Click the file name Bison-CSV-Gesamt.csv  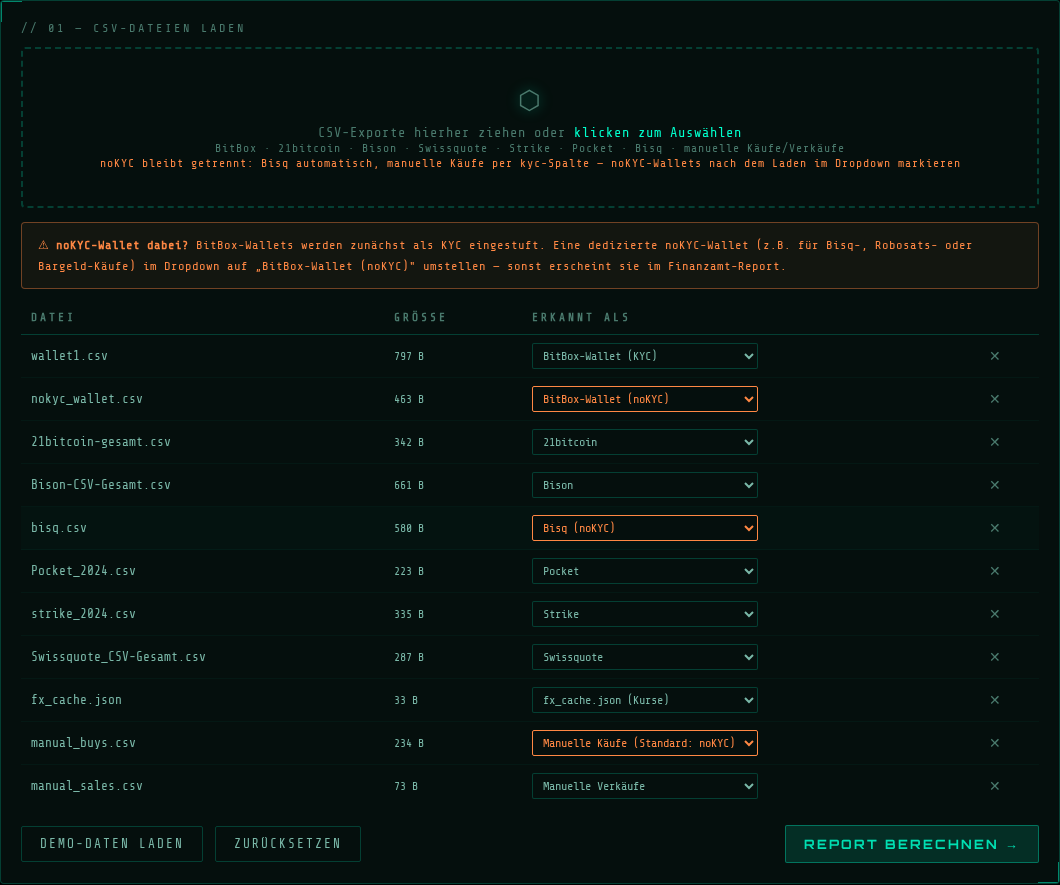[x=101, y=485]
